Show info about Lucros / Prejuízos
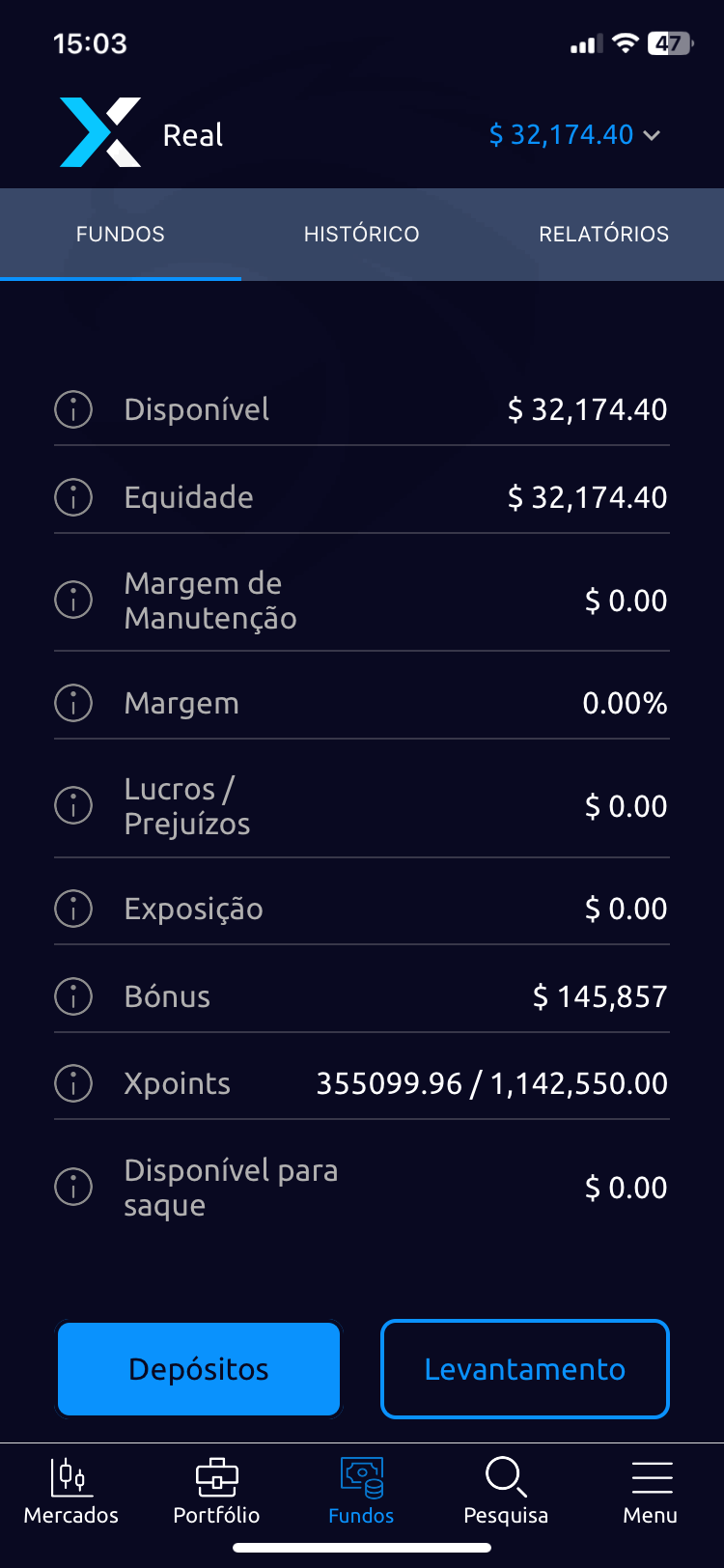The image size is (724, 1568). [73, 805]
